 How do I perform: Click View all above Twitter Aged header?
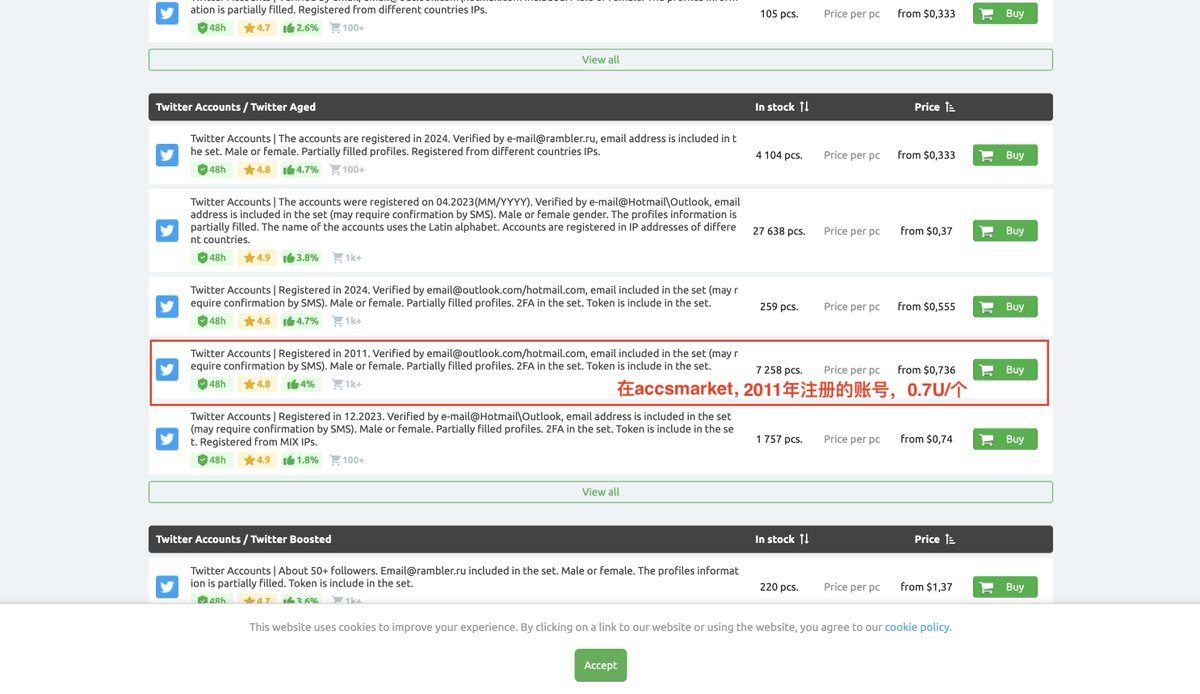coord(600,60)
